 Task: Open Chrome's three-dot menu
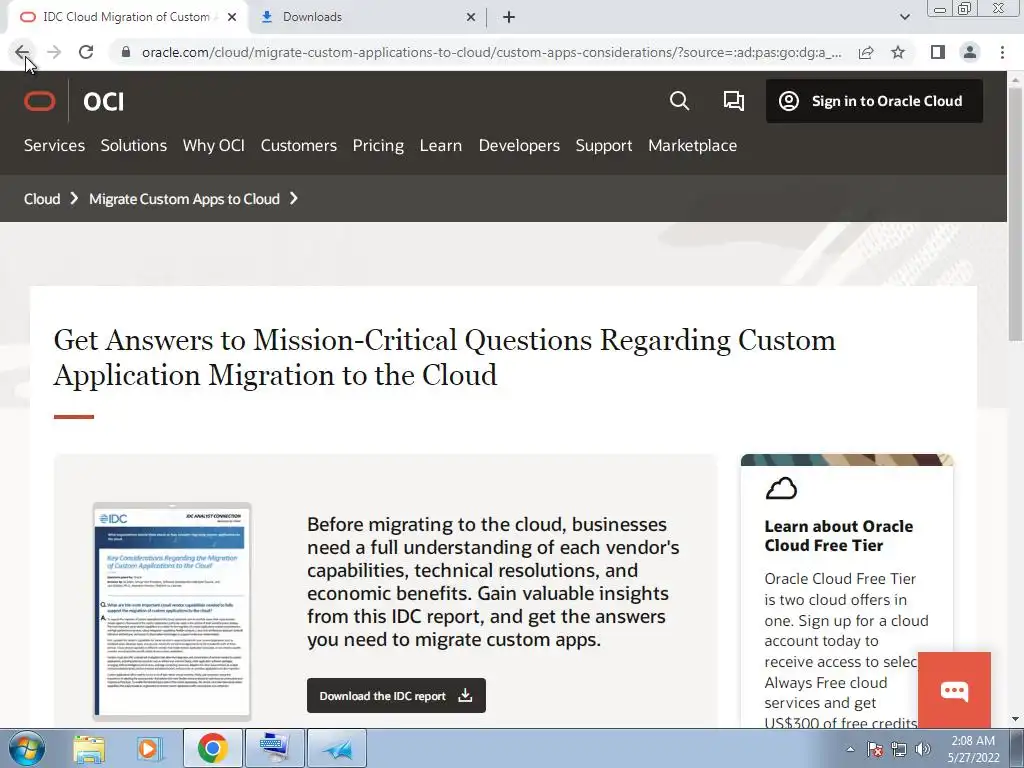point(1002,52)
